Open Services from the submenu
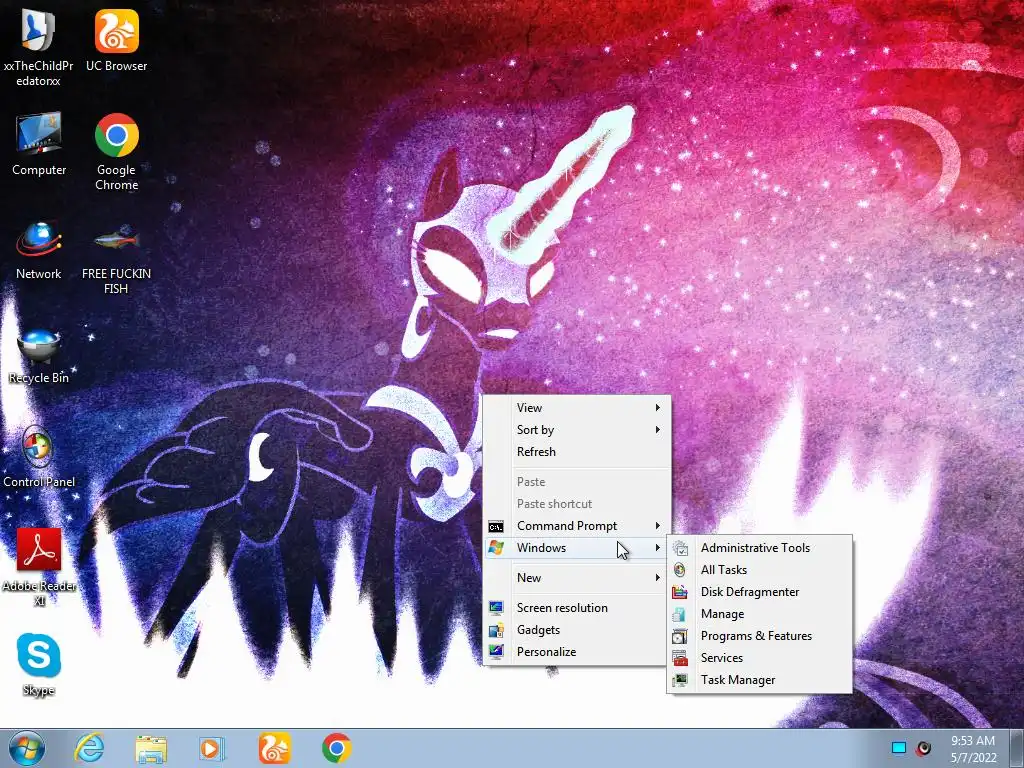This screenshot has width=1024, height=768. click(760, 658)
